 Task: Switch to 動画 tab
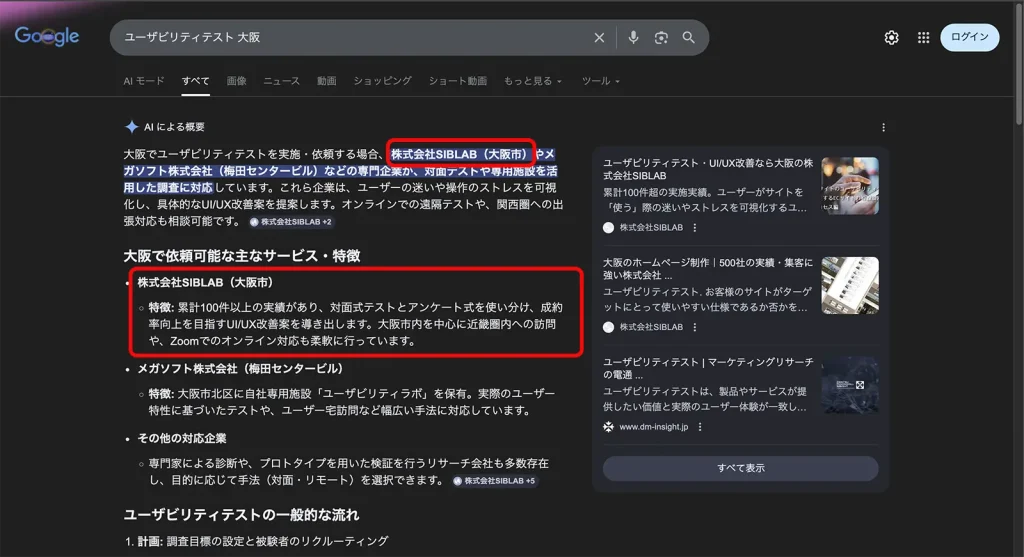click(x=327, y=81)
